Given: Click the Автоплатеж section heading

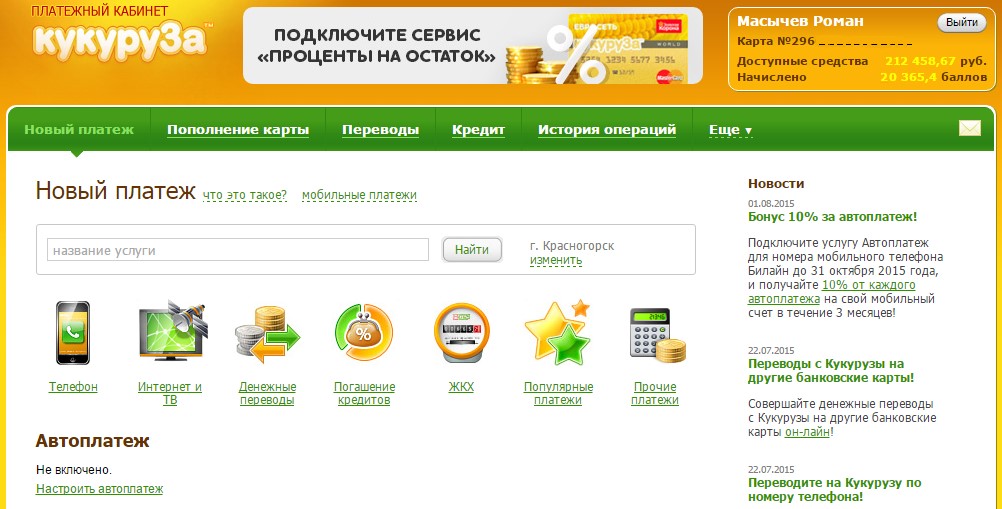Looking at the screenshot, I should pos(92,441).
